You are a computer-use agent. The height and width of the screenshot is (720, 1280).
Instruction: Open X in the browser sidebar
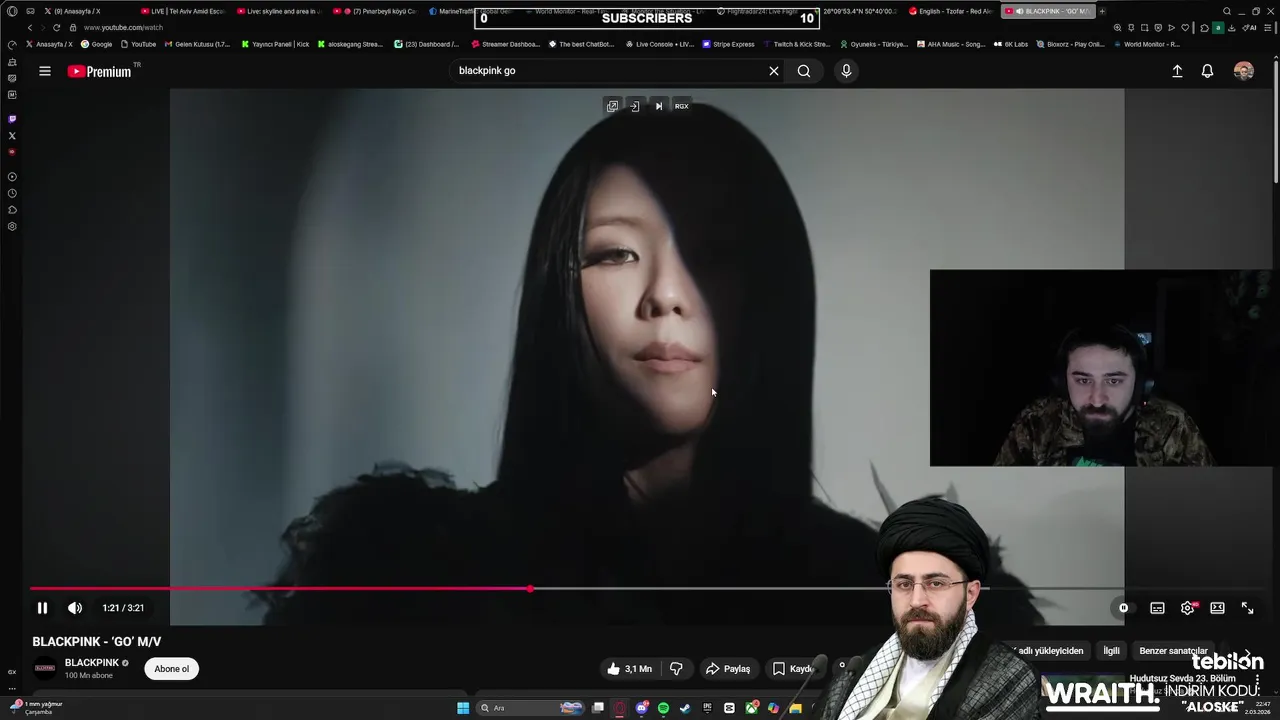coord(12,136)
